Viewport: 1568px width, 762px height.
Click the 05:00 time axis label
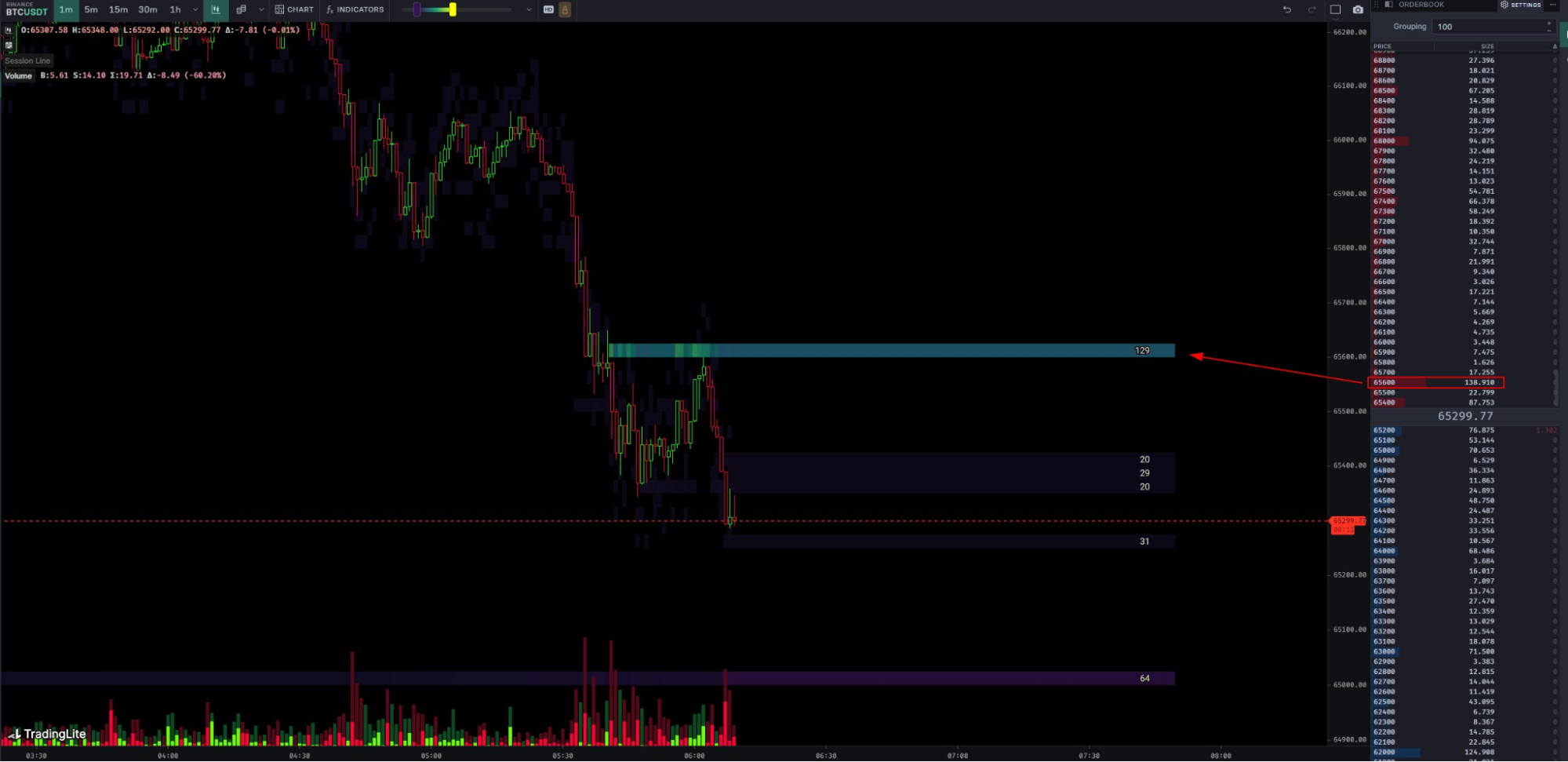(x=431, y=756)
